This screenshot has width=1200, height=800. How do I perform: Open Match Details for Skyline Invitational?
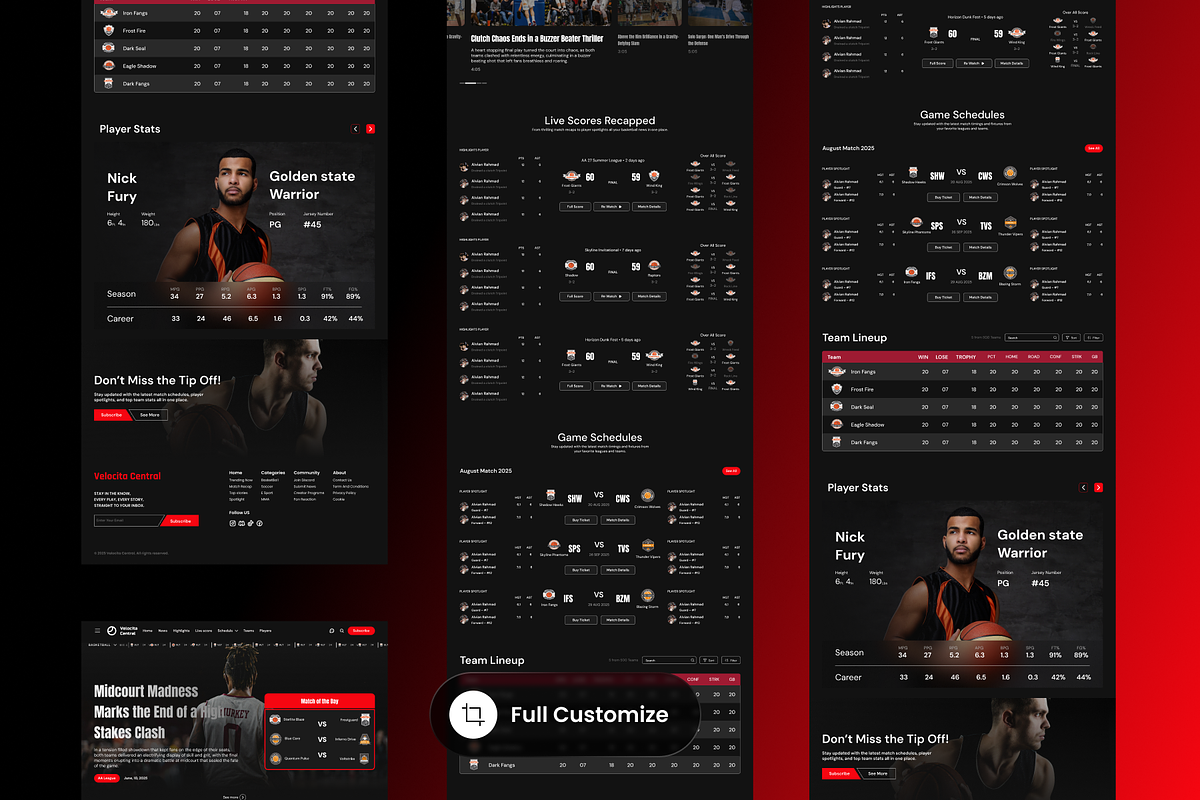pyautogui.click(x=649, y=296)
